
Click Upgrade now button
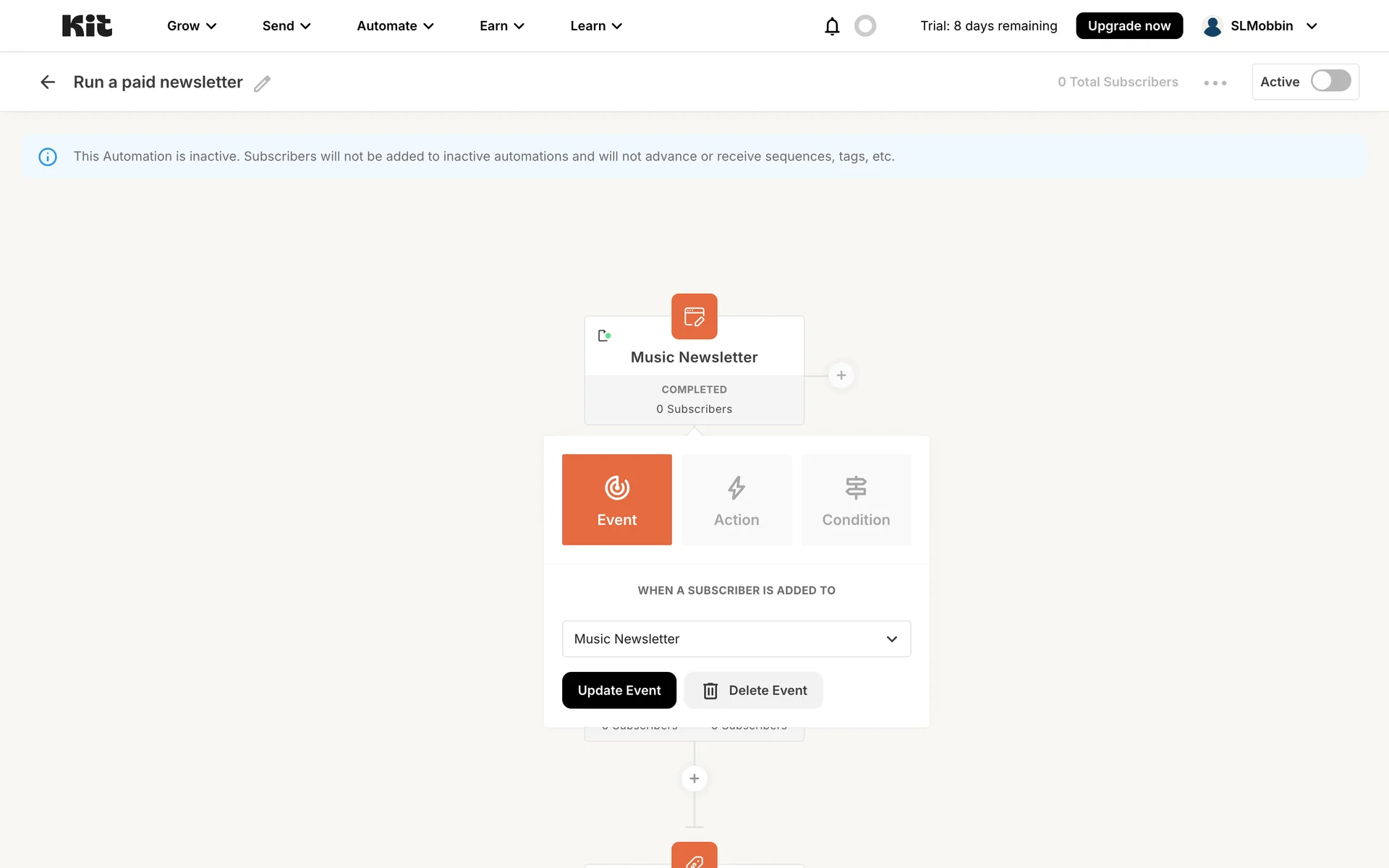[1129, 26]
